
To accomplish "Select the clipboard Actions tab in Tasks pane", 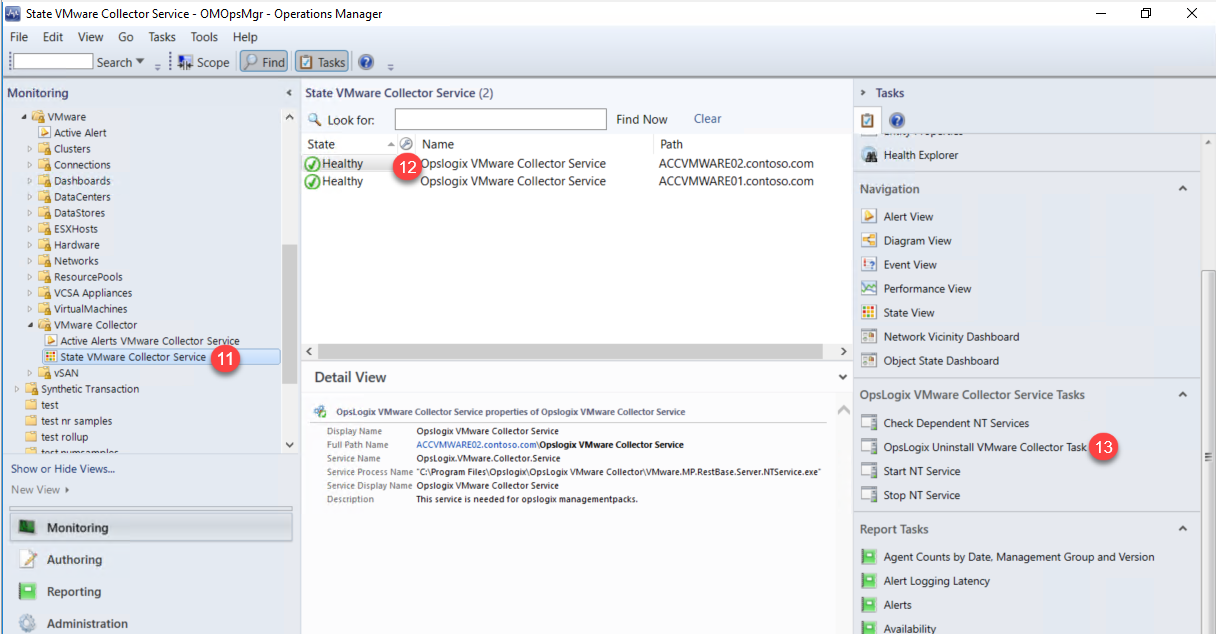I will click(x=867, y=120).
